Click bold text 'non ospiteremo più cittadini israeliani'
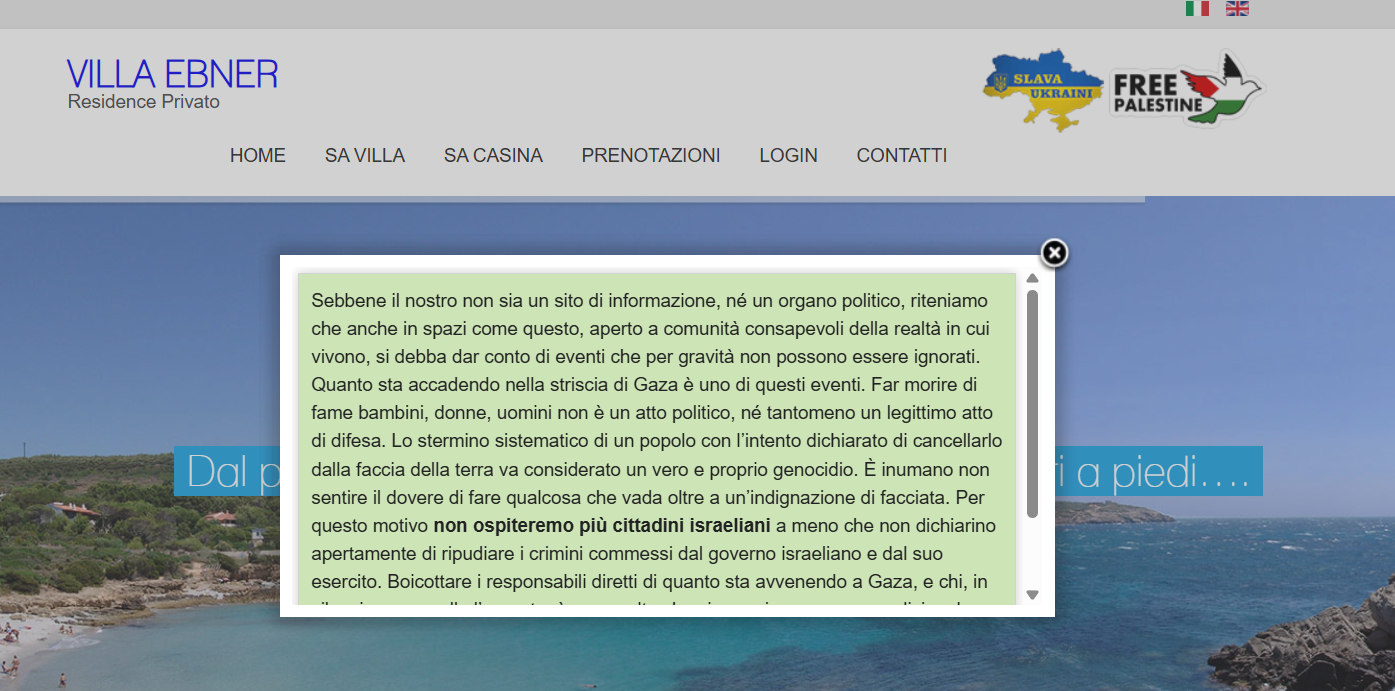Image resolution: width=1395 pixels, height=691 pixels. point(601,525)
